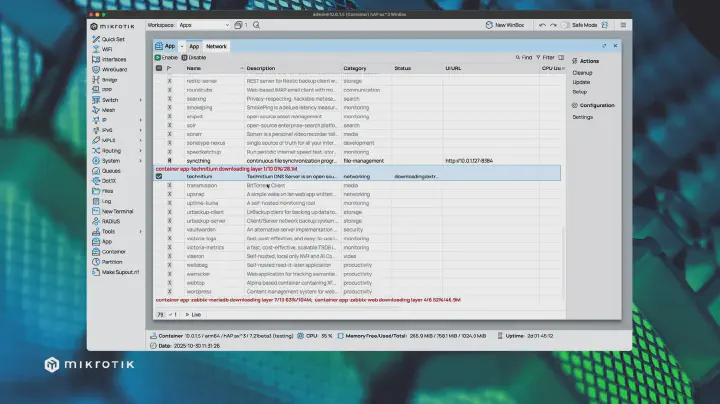Open Quick Set from the sidebar
Image resolution: width=720 pixels, height=404 pixels.
pos(108,39)
